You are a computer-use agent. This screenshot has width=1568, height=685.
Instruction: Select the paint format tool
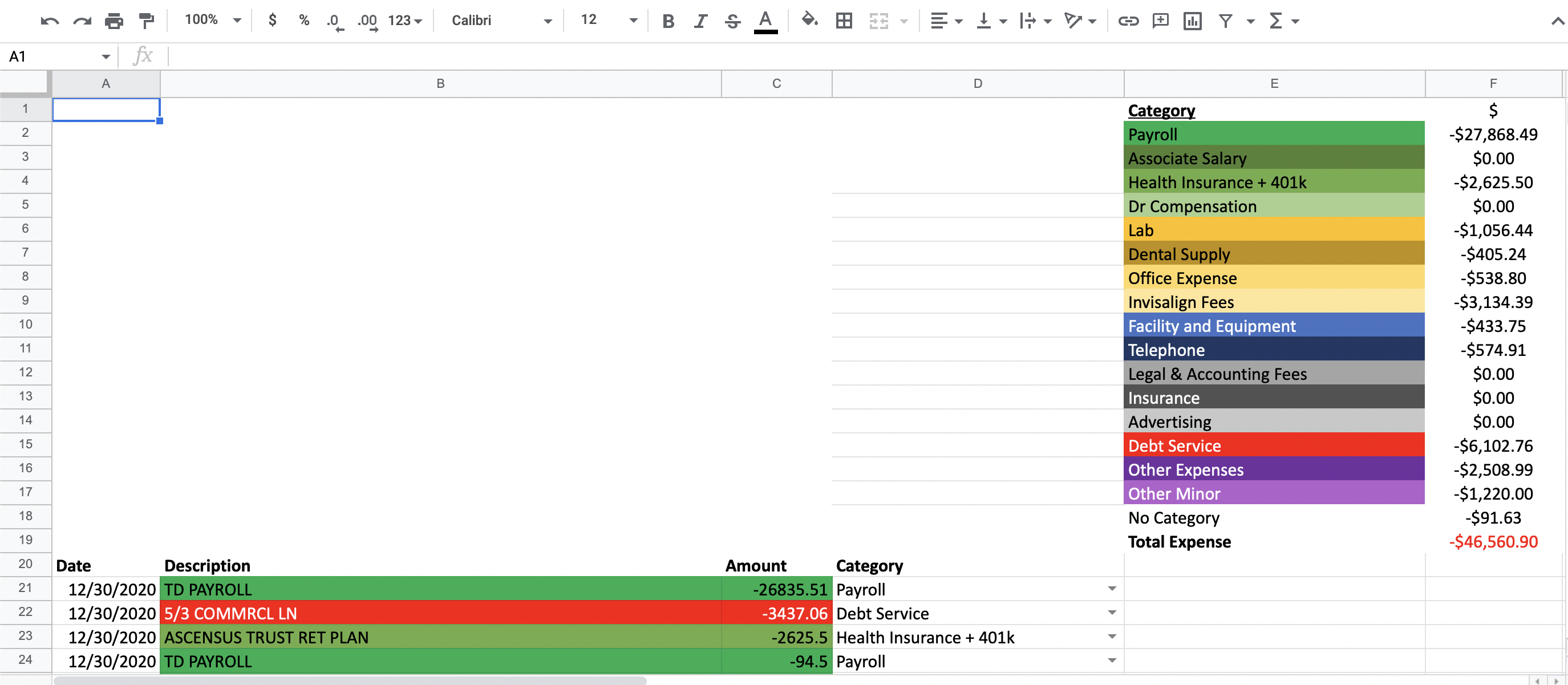[x=146, y=21]
